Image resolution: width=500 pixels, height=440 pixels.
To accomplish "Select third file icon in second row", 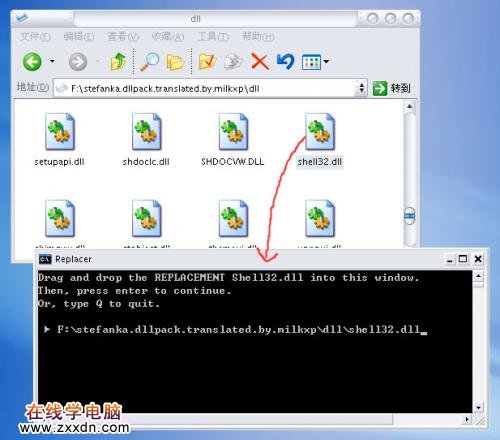I will 233,218.
